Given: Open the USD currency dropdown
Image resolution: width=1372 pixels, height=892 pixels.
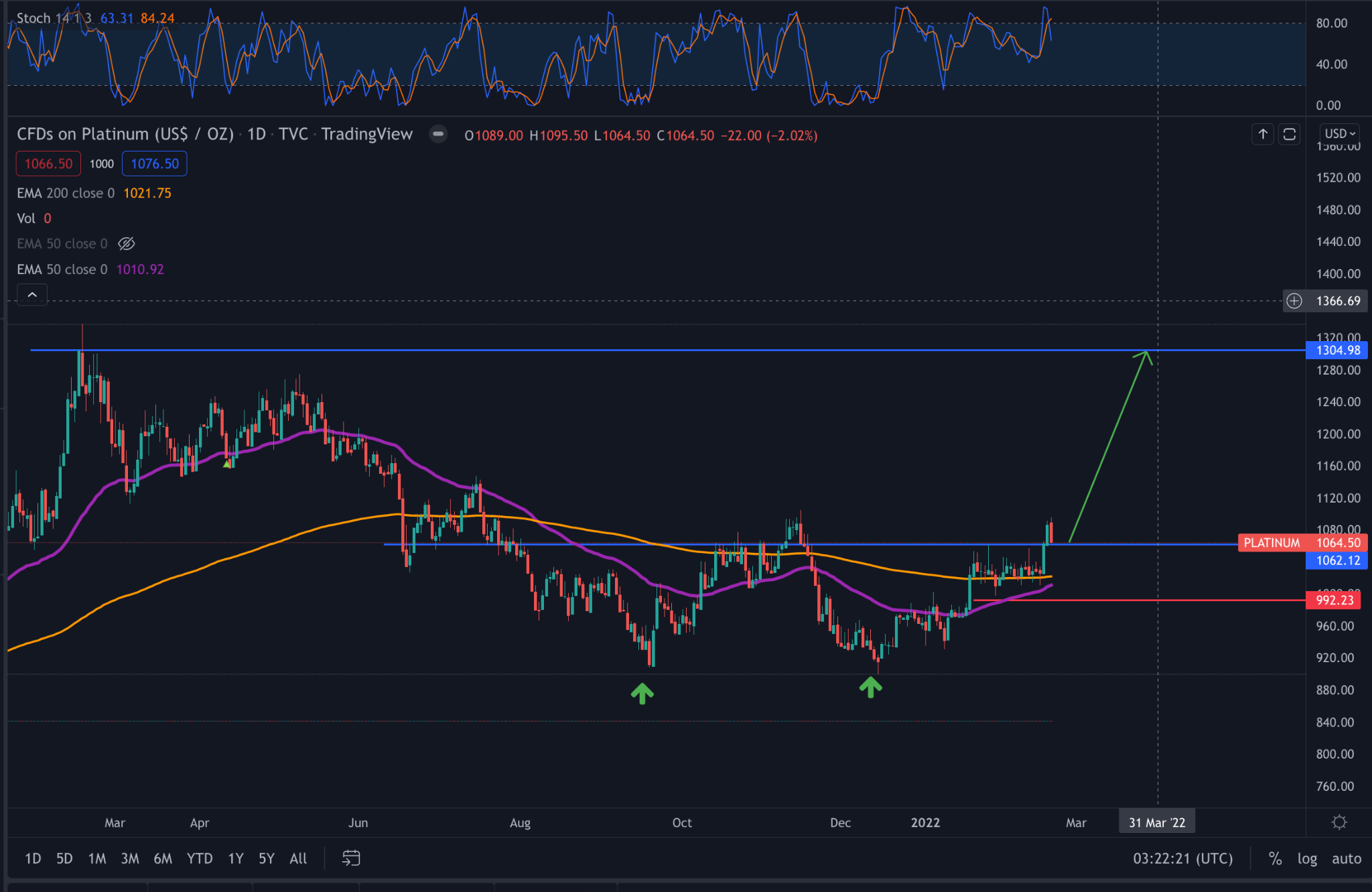Looking at the screenshot, I should (1340, 133).
